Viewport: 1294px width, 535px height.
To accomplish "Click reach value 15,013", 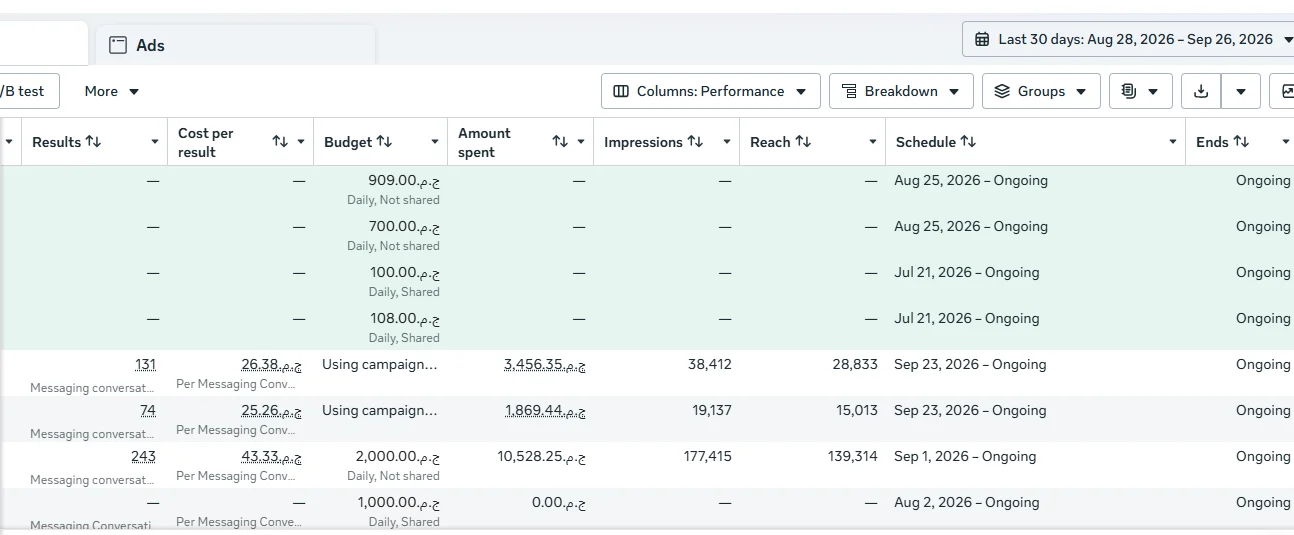I will 855,410.
